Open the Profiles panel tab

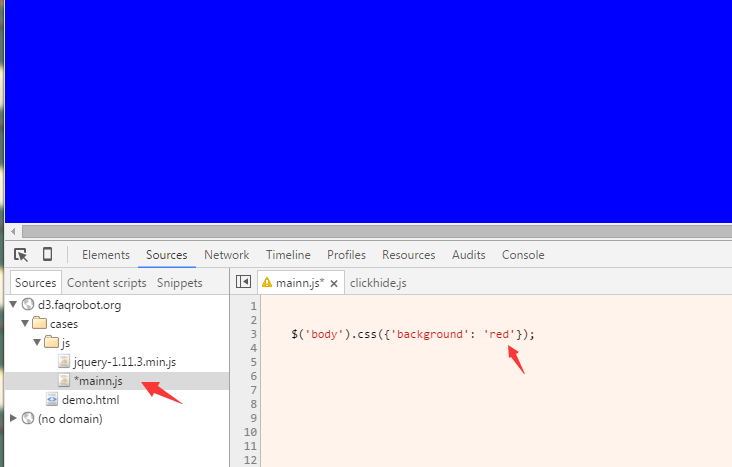click(x=346, y=255)
